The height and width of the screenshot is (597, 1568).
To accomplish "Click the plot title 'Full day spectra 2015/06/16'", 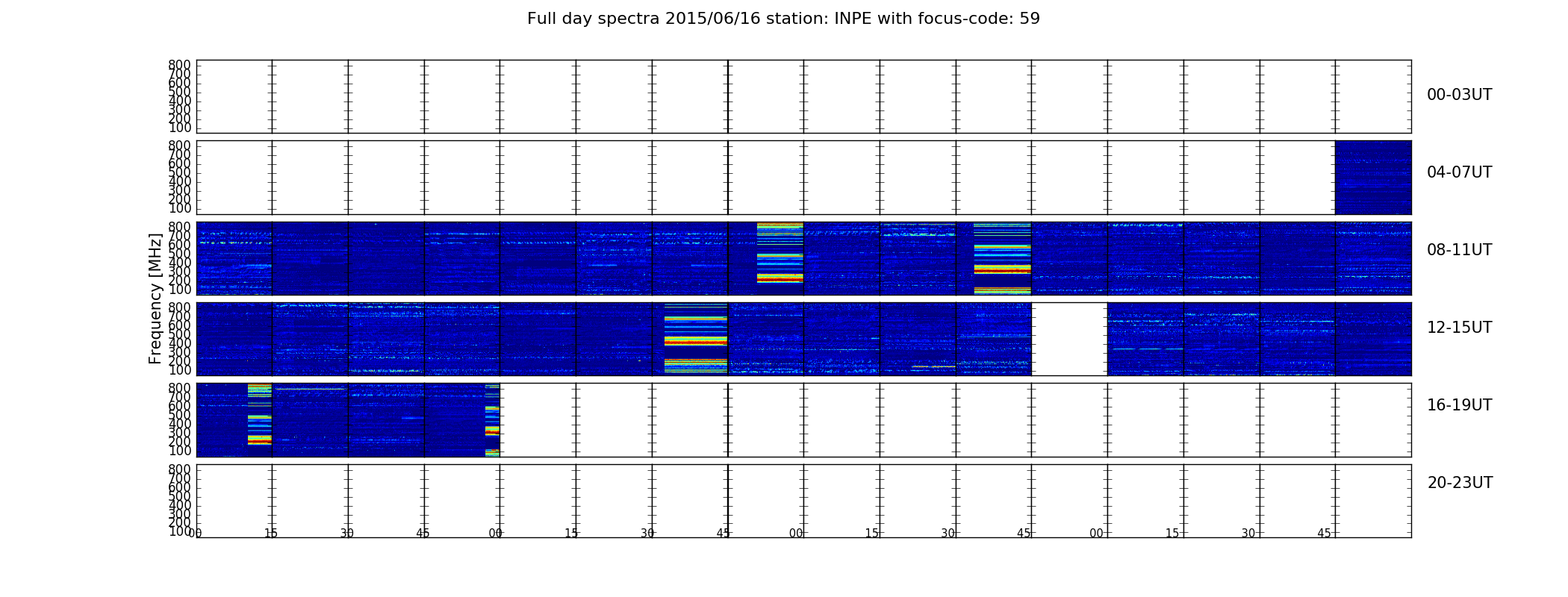I will tap(783, 19).
